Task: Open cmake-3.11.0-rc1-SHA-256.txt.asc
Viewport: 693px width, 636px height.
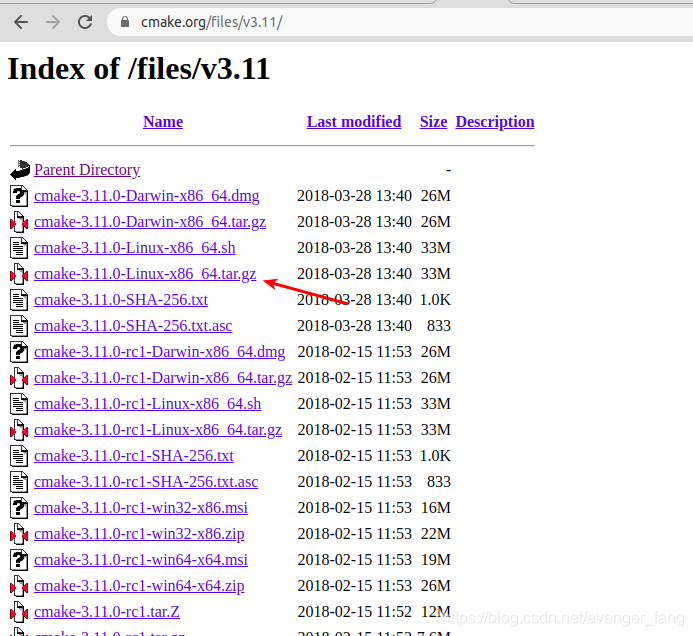Action: tap(146, 482)
